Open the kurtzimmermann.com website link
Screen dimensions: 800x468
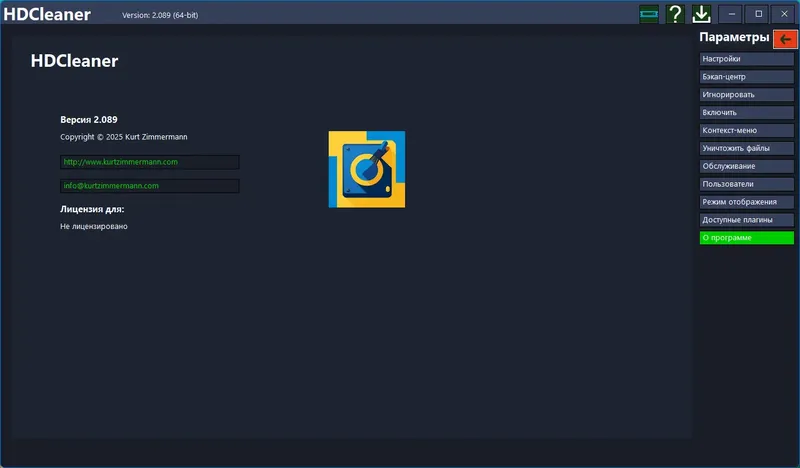(x=149, y=162)
